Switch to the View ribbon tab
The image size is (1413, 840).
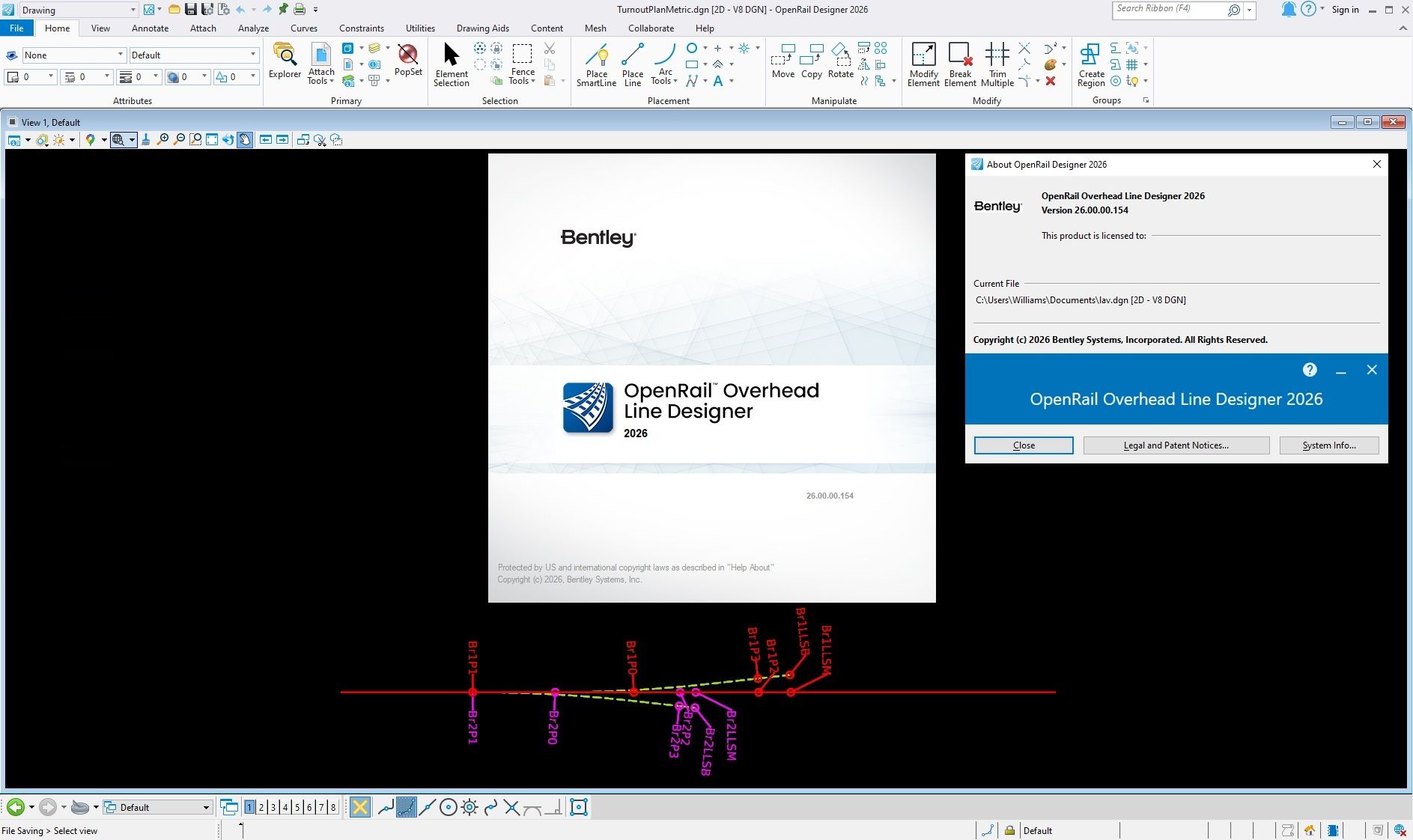[x=100, y=28]
